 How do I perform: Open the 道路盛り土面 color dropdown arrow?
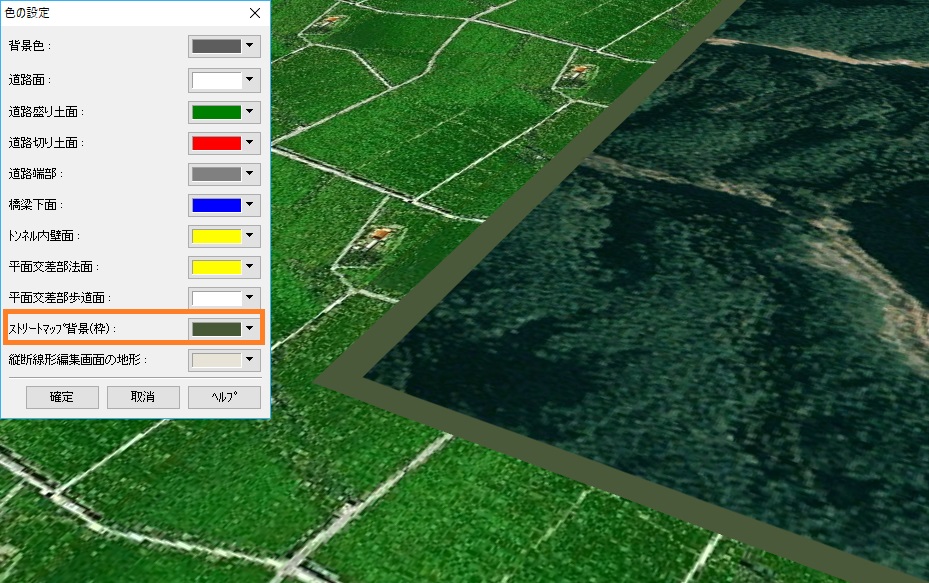point(250,111)
